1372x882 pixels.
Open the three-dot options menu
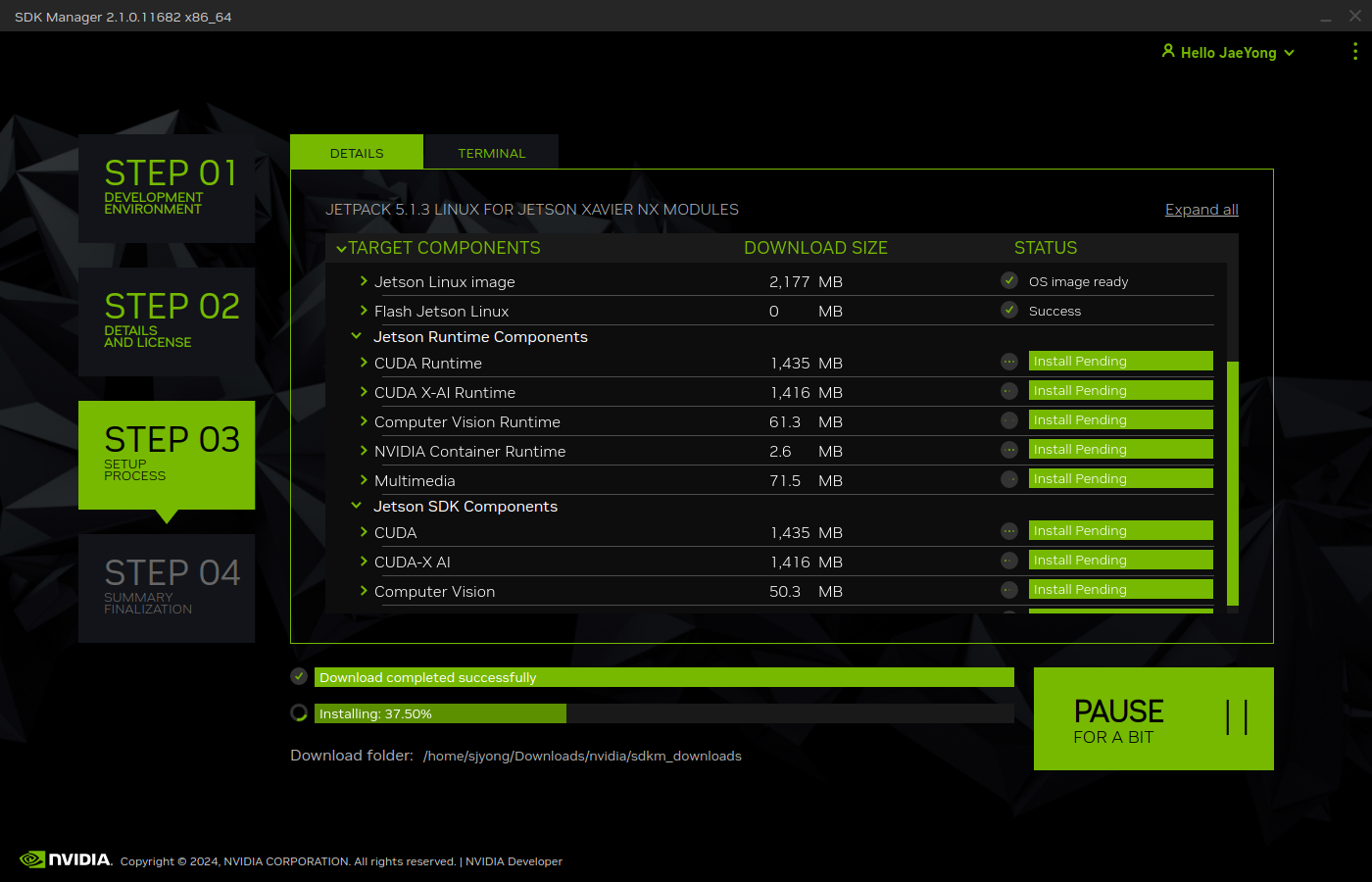click(1355, 52)
